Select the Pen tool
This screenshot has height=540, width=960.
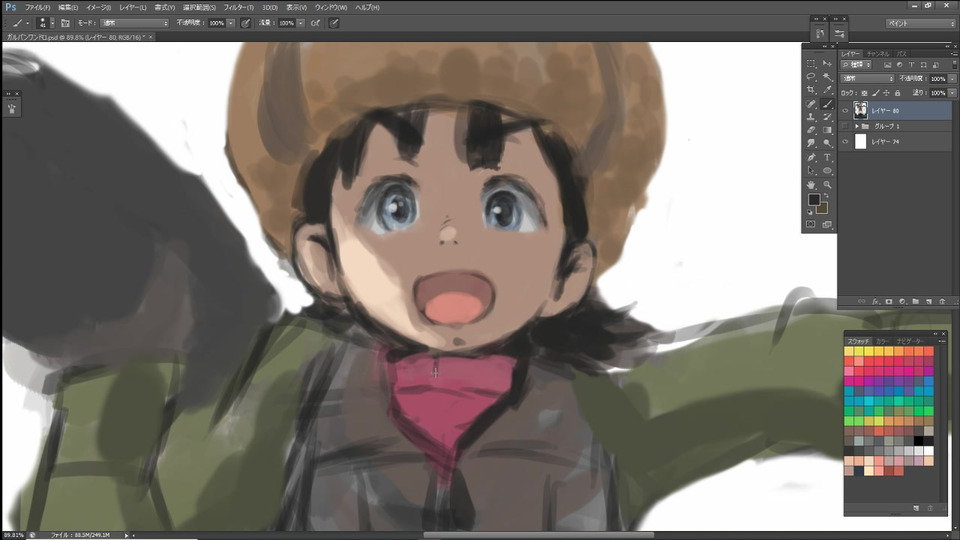[x=811, y=158]
